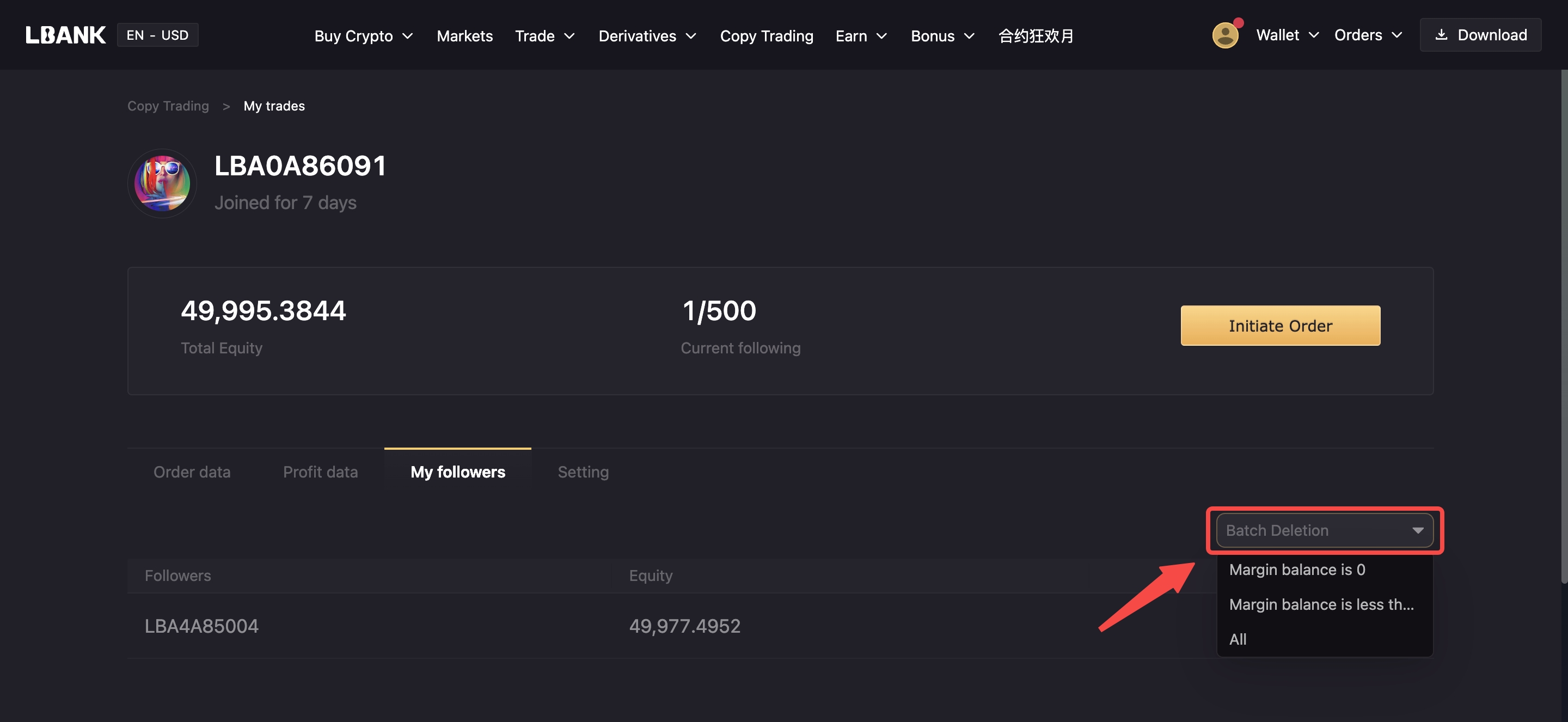Viewport: 1568px width, 722px height.
Task: Open the 合约狂欢月 promotion link
Action: [1036, 36]
